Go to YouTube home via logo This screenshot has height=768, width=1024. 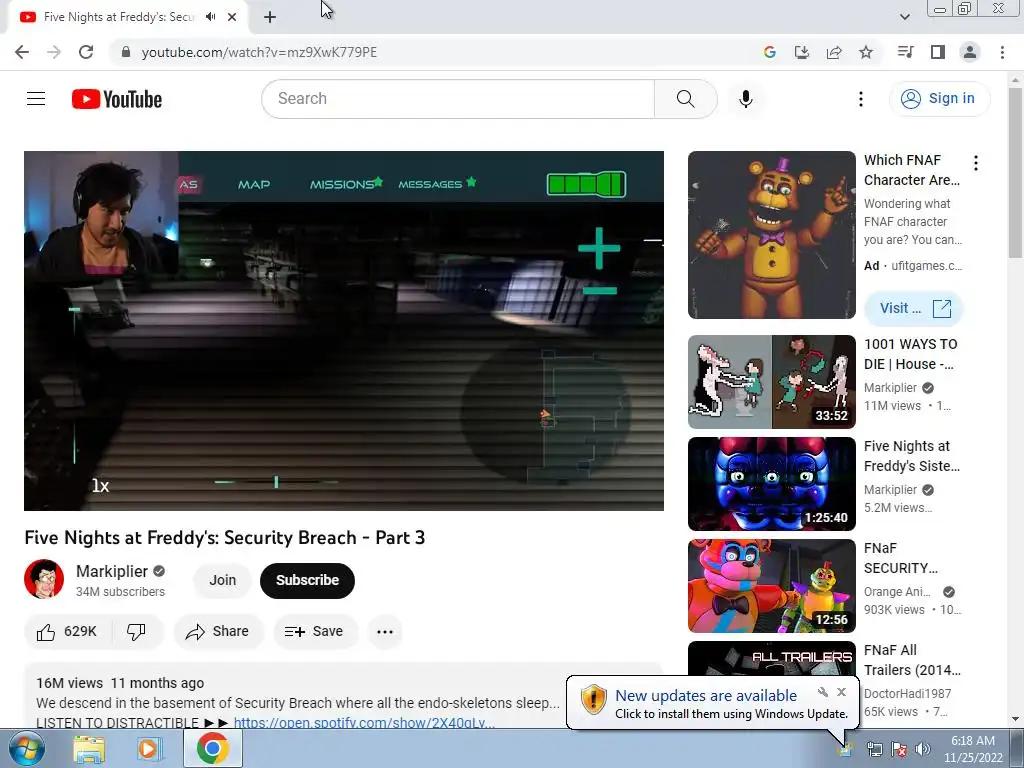(x=117, y=99)
